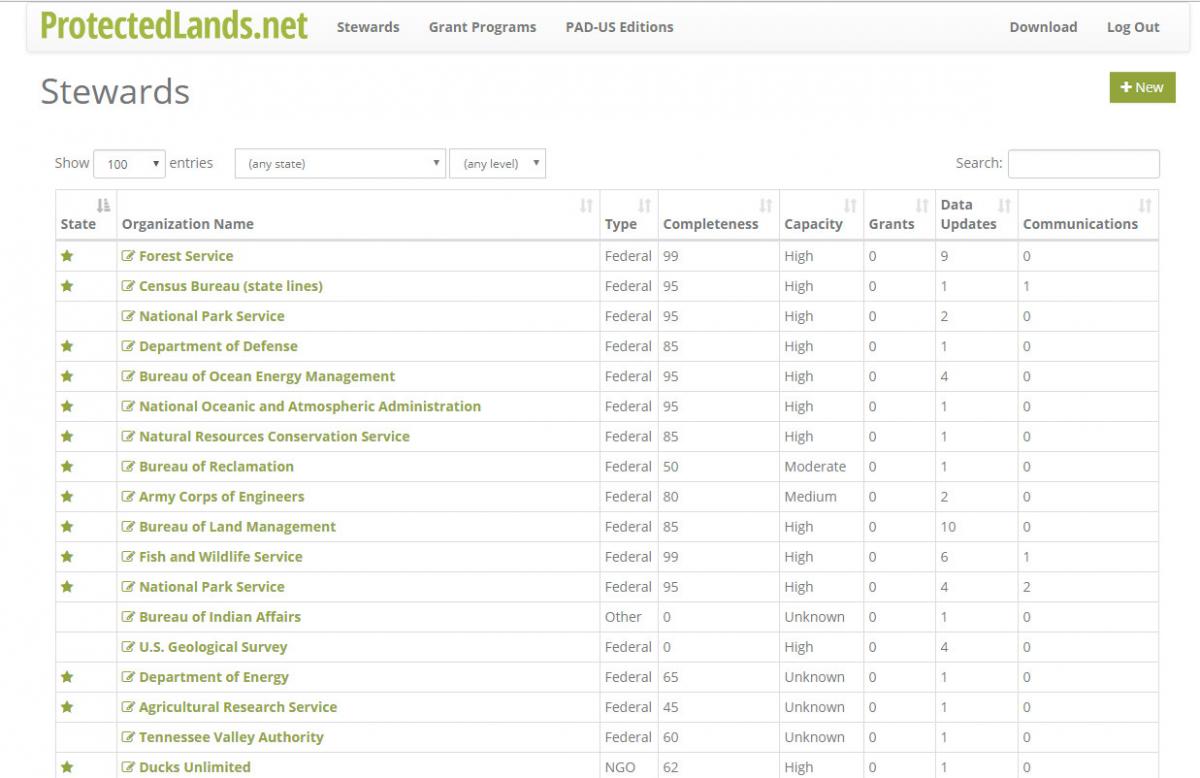
Task: Open the PAD-US Editions nav item
Action: point(619,27)
